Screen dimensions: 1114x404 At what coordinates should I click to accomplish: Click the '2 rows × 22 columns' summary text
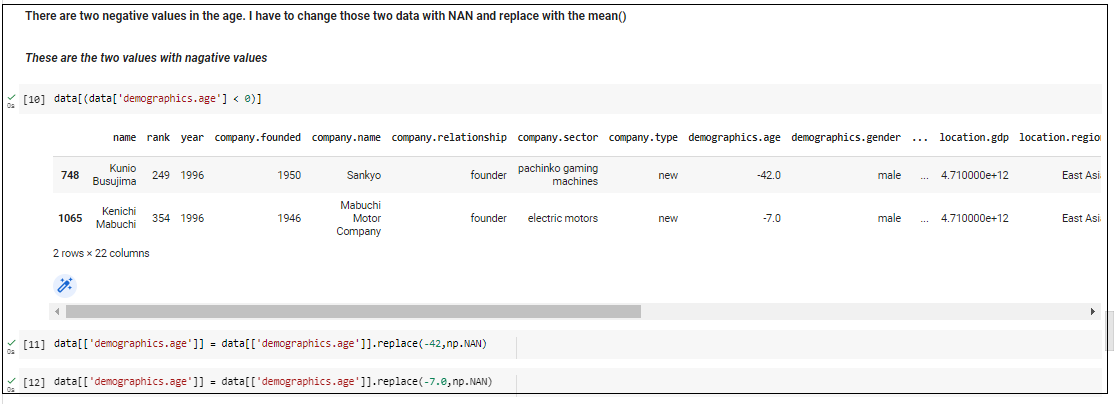pos(101,253)
